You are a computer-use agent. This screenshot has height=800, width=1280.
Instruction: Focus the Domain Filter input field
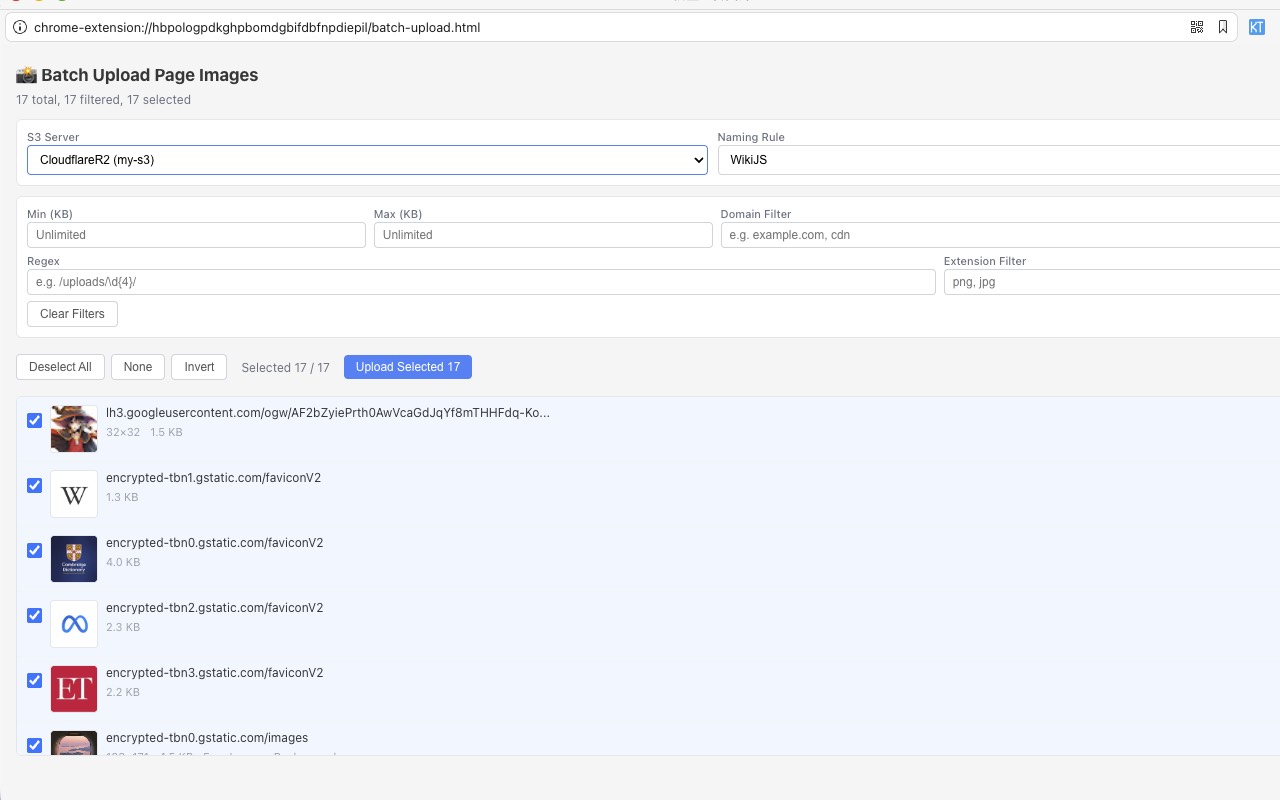pyautogui.click(x=1000, y=235)
